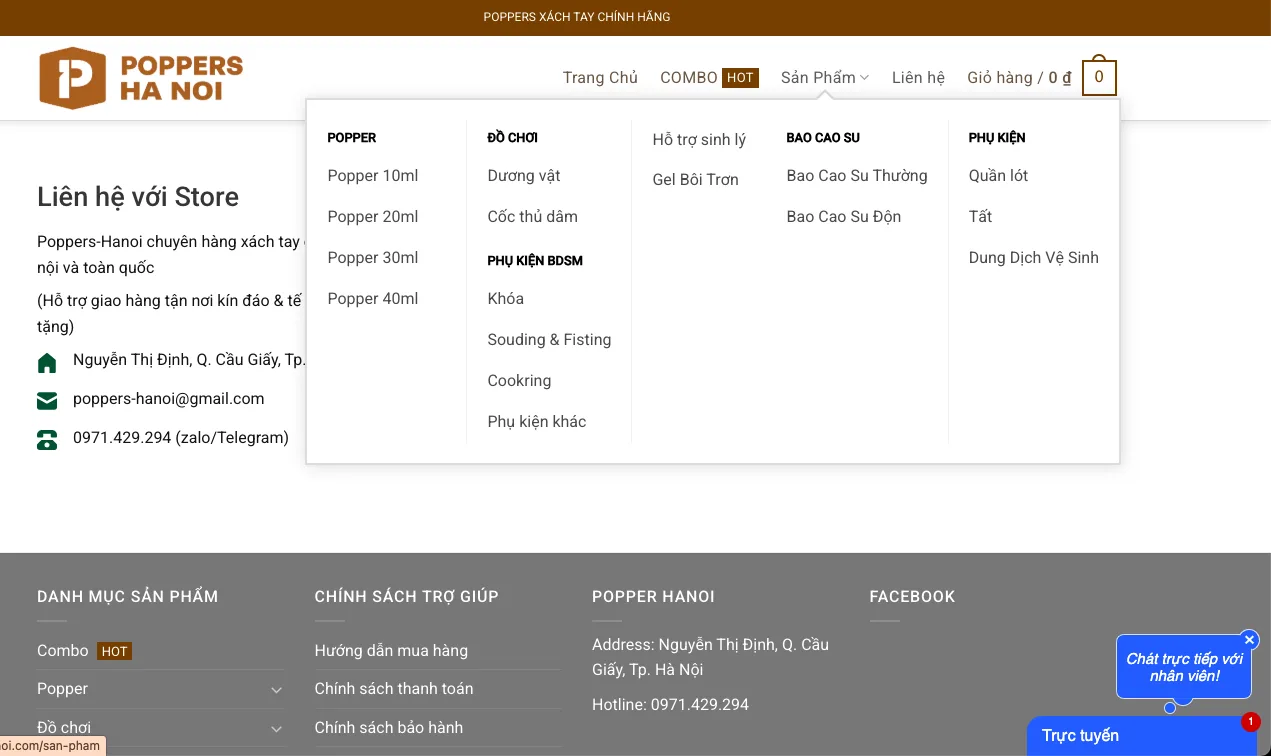Image resolution: width=1271 pixels, height=756 pixels.
Task: Click the poppers-hanoi@gmail.com email address
Action: click(x=169, y=398)
